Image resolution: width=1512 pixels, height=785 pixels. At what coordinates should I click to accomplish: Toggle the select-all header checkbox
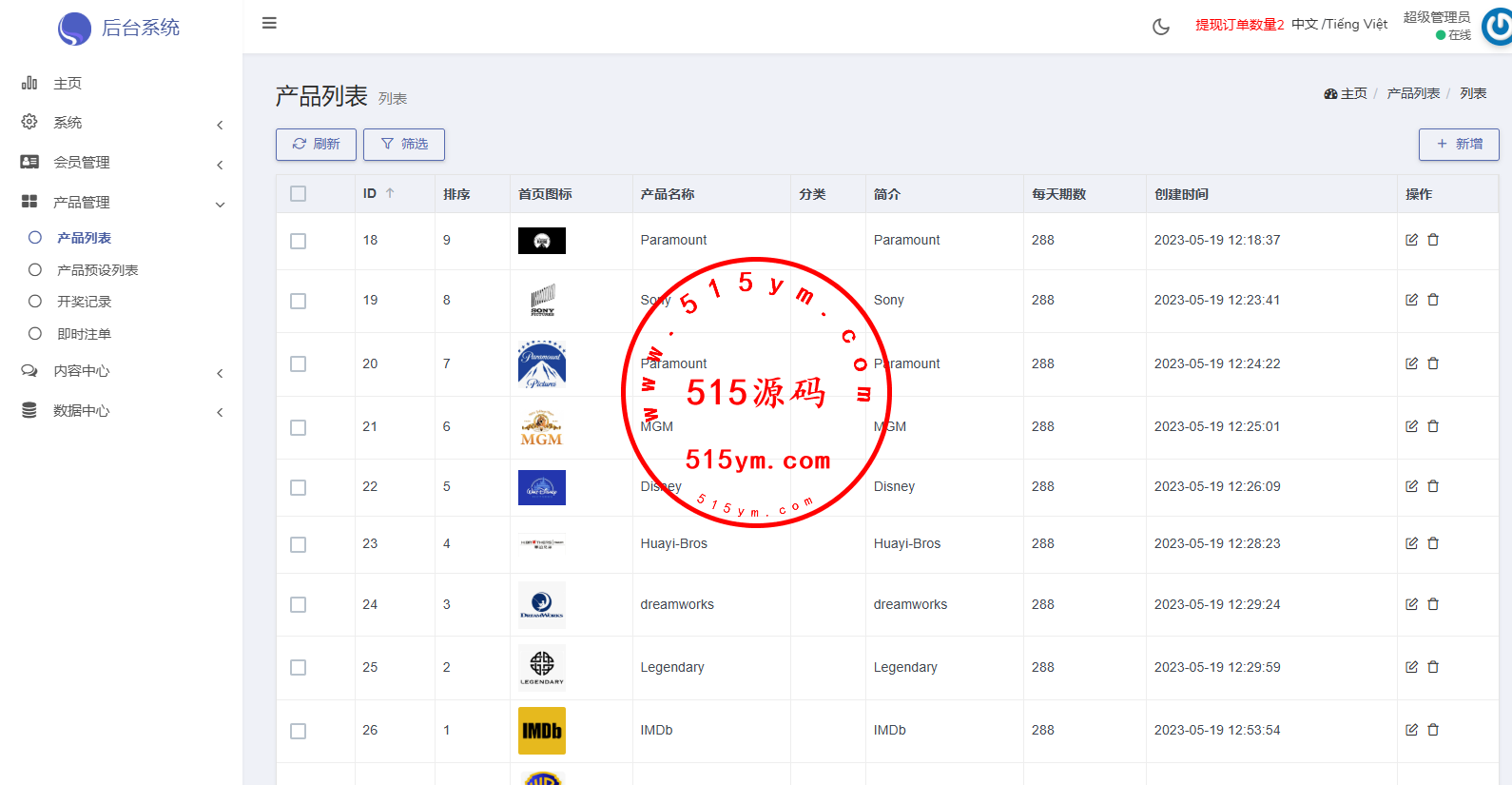click(x=299, y=194)
